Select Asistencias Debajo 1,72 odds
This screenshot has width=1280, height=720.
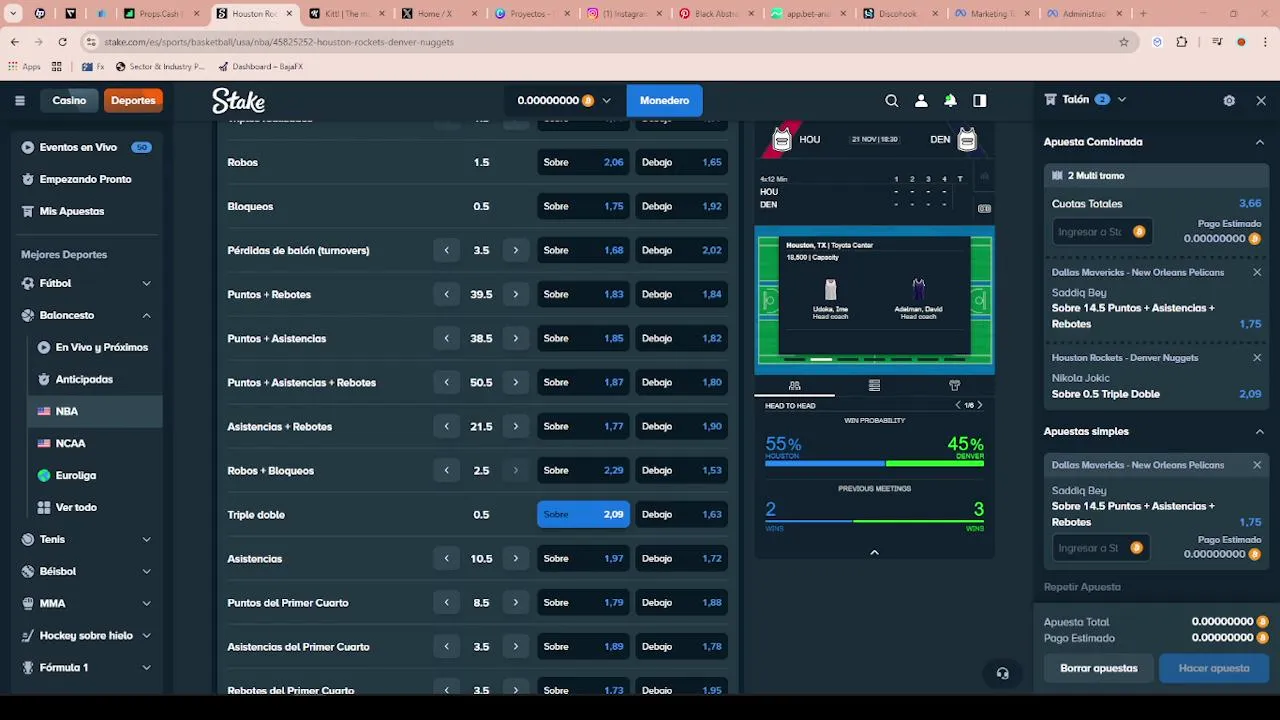pyautogui.click(x=682, y=559)
